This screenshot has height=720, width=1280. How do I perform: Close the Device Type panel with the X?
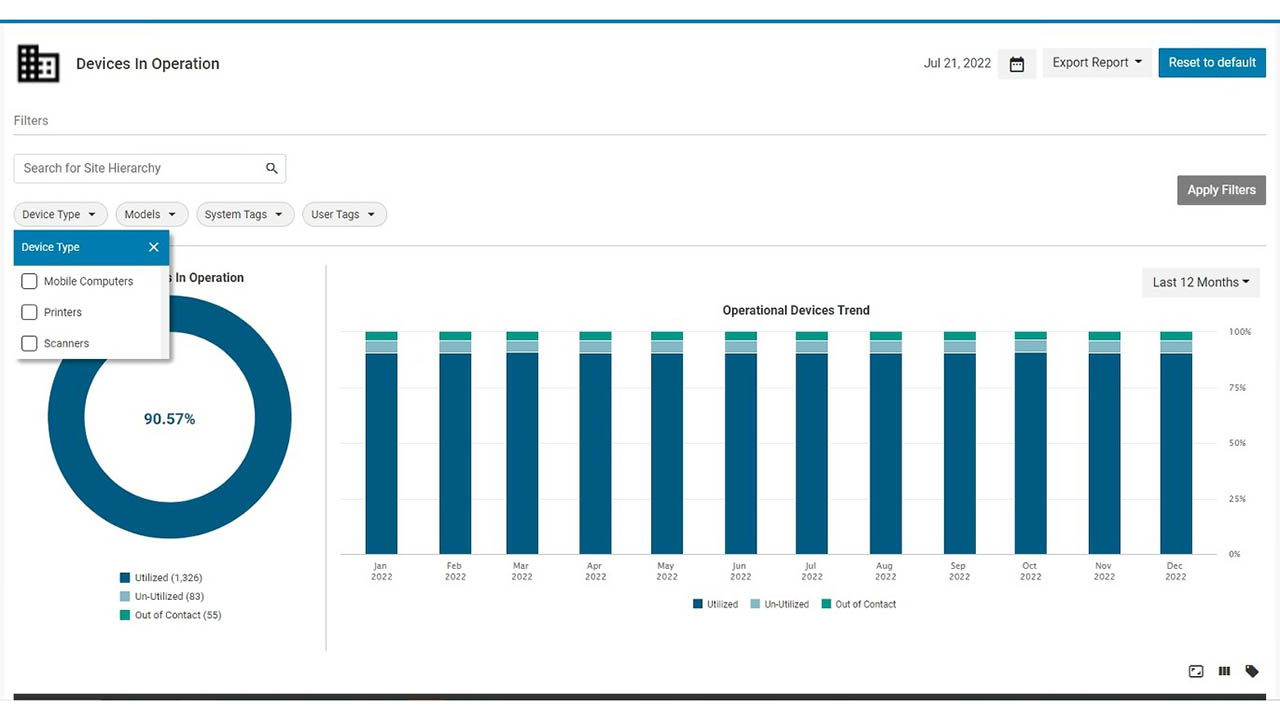click(153, 247)
